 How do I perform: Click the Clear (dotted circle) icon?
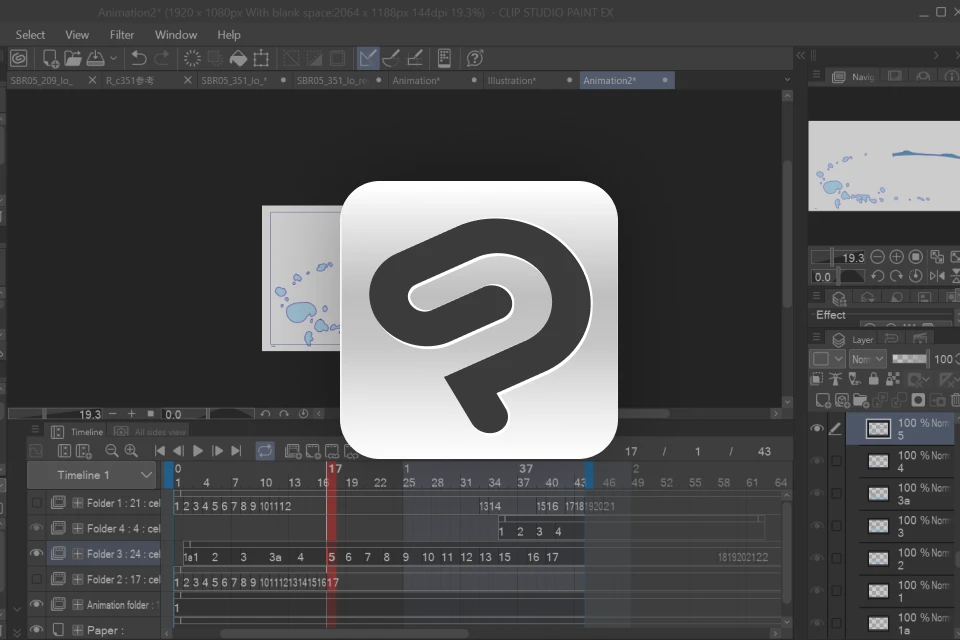(x=192, y=58)
